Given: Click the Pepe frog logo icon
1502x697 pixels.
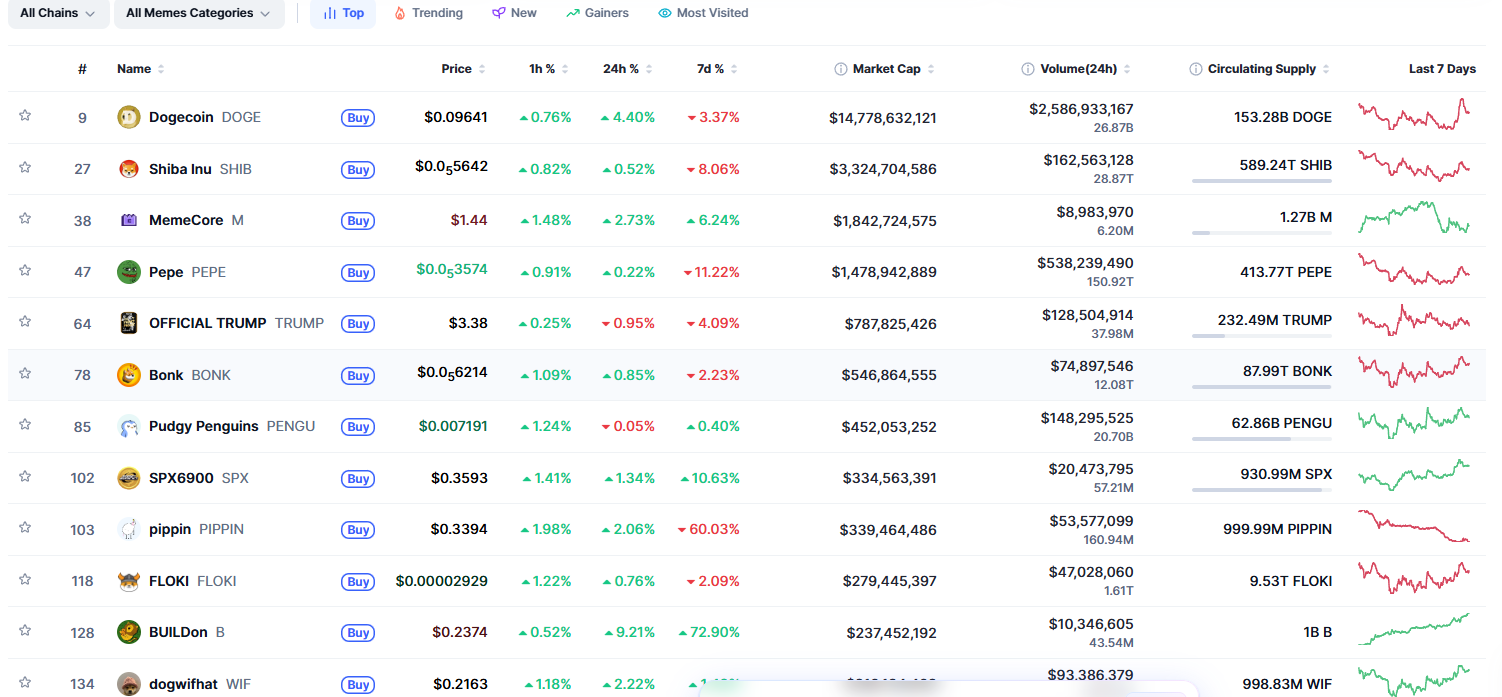Looking at the screenshot, I should click(129, 272).
